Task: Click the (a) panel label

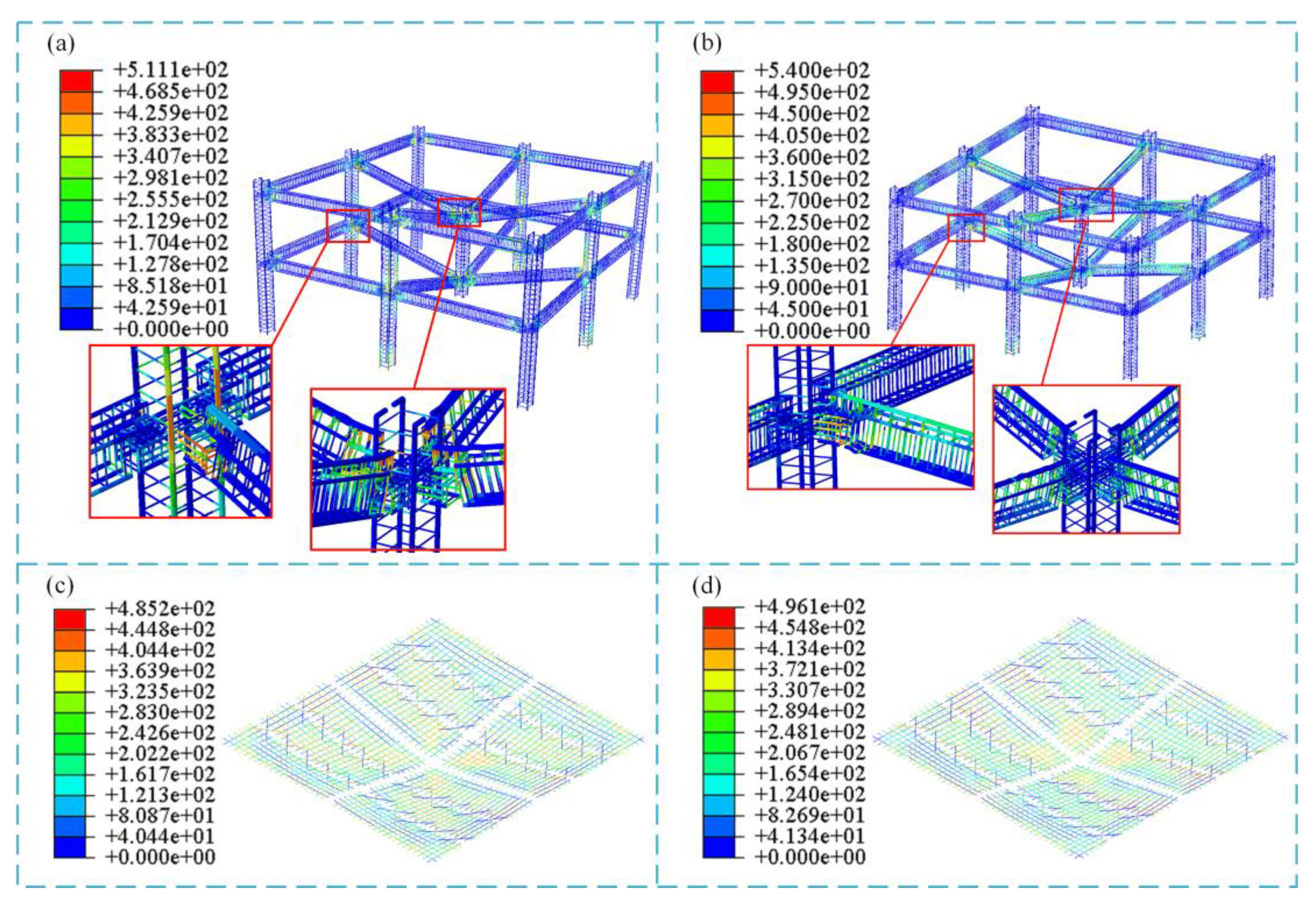Action: 61,44
